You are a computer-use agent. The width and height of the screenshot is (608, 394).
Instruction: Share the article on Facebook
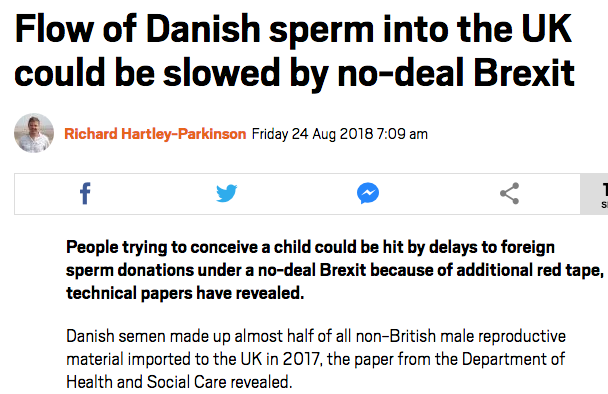(85, 194)
